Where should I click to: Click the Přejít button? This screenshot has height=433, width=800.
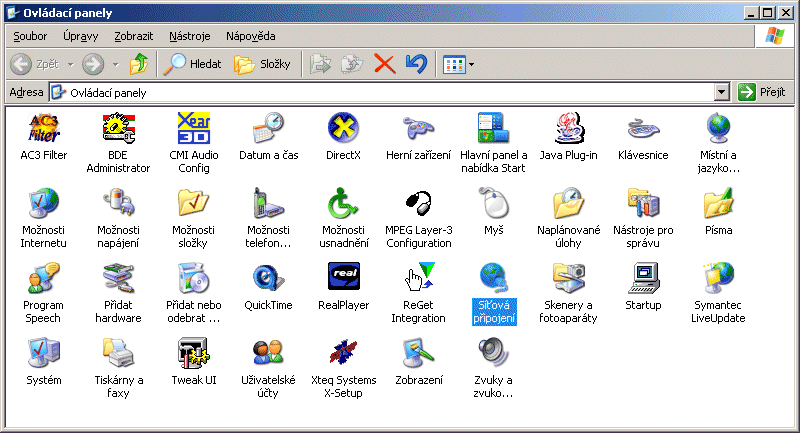(762, 92)
